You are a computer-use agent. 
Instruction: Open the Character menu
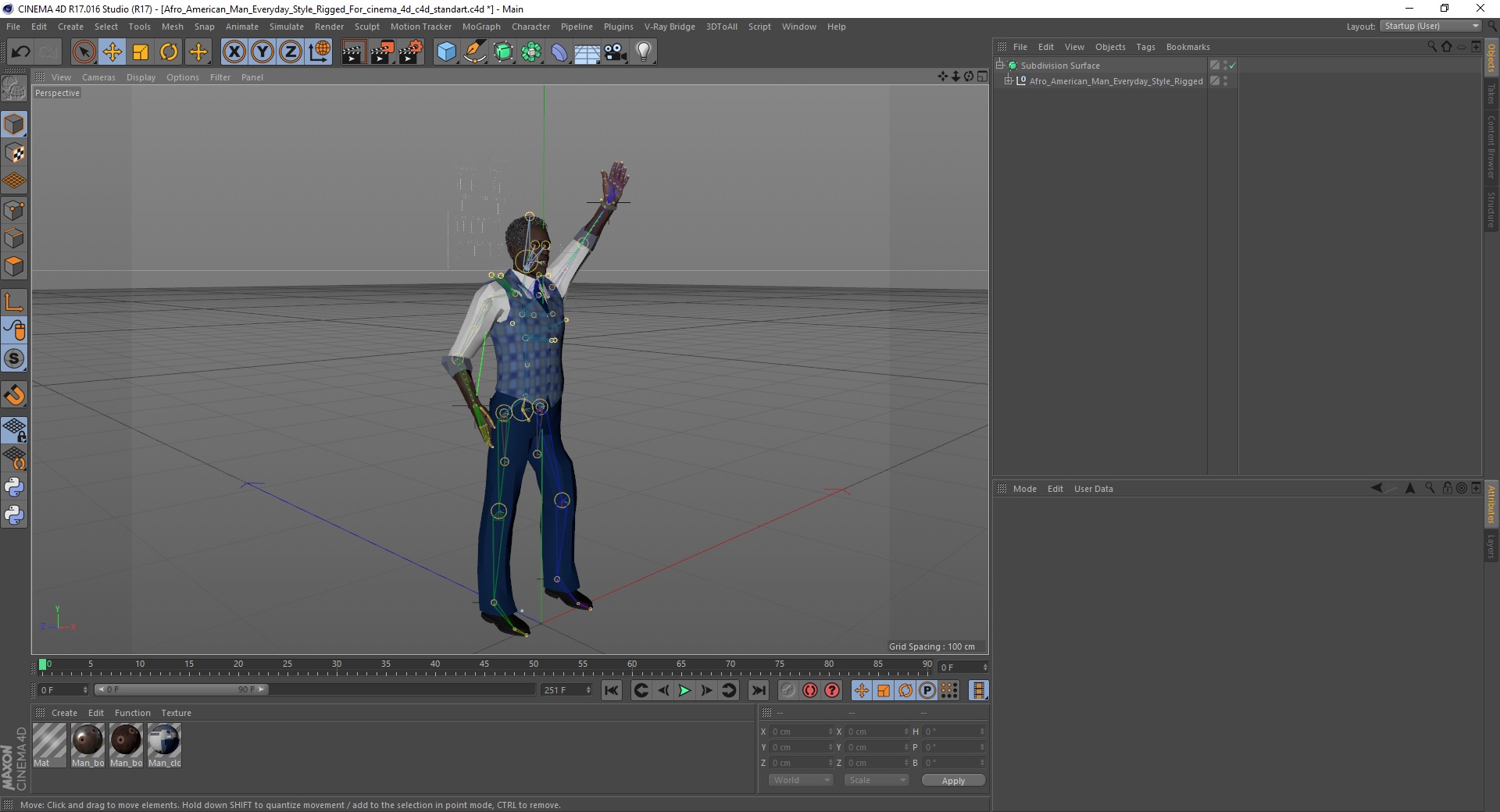click(x=530, y=27)
